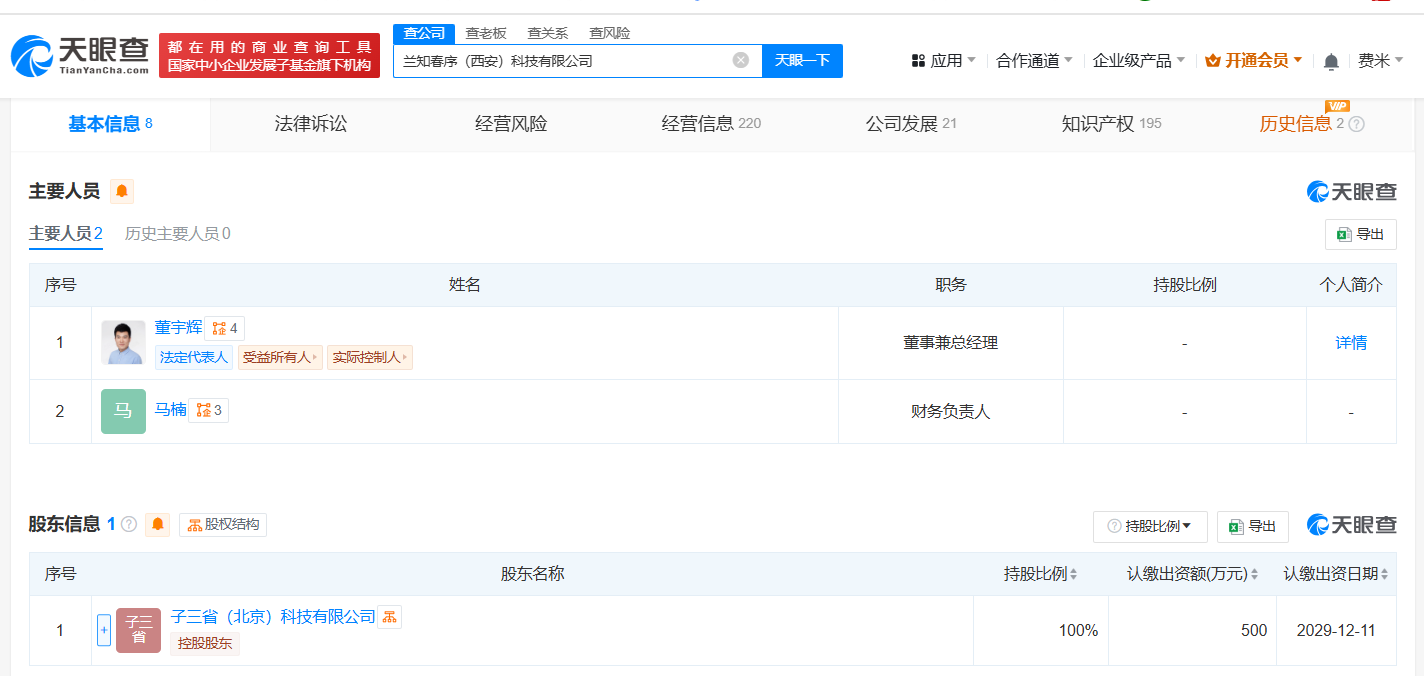1424x676 pixels.
Task: Expand the 子三省 shareholder row with plus
Action: click(104, 630)
